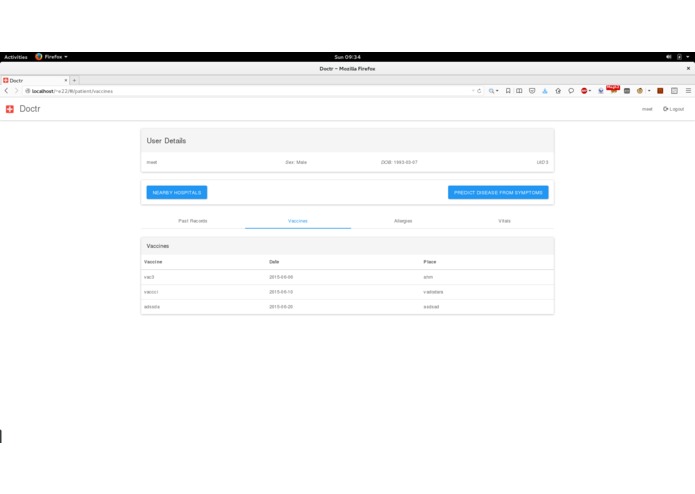
Task: Click the vaccci vaccine cell
Action: coord(151,292)
